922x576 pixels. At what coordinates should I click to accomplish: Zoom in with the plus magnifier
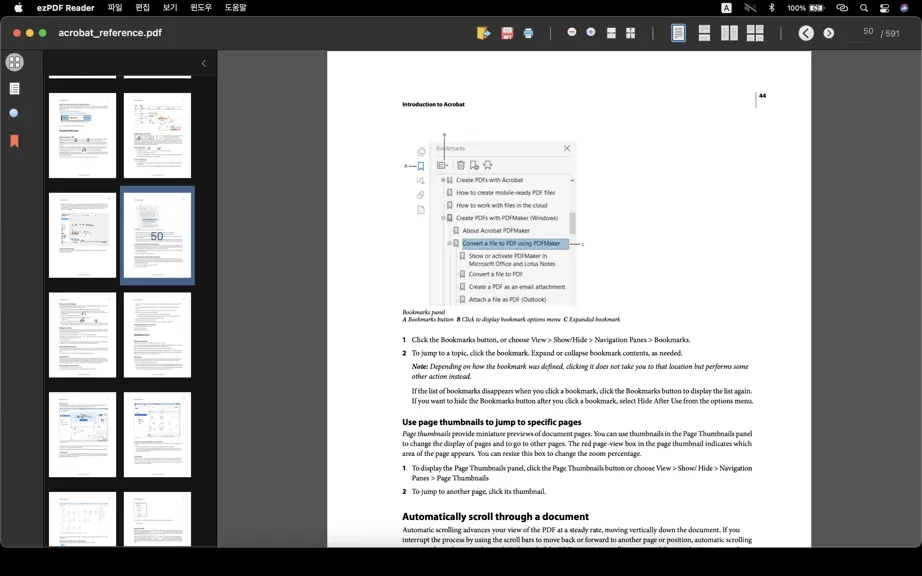coord(591,32)
